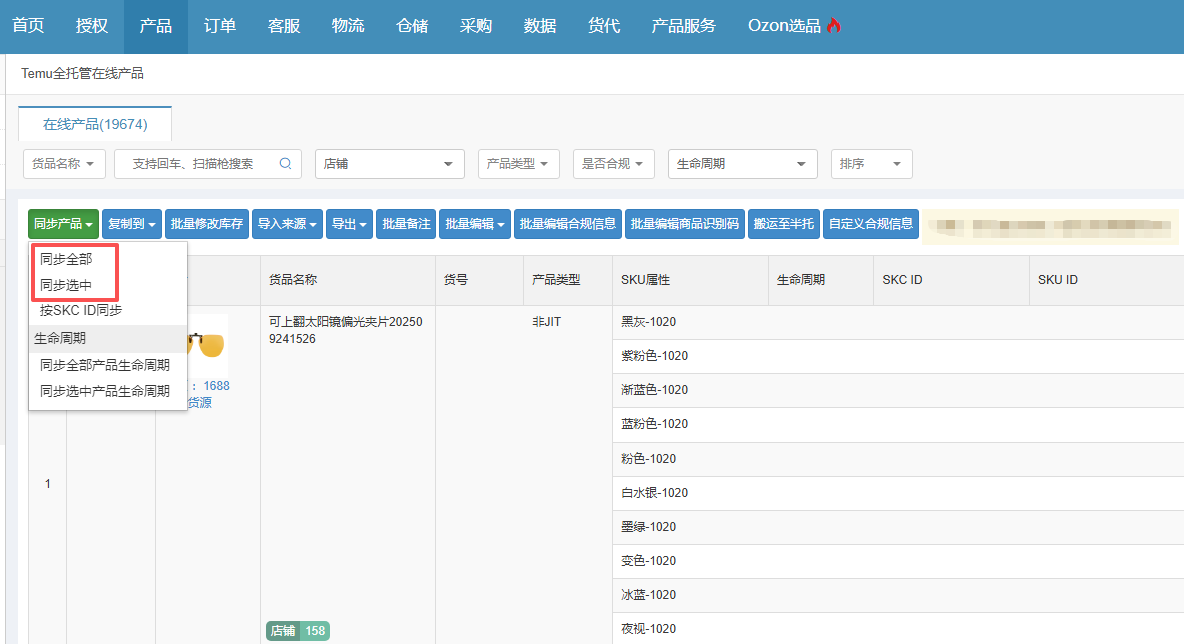Open the 店铺 dropdown filter
Image resolution: width=1184 pixels, height=644 pixels.
point(389,164)
